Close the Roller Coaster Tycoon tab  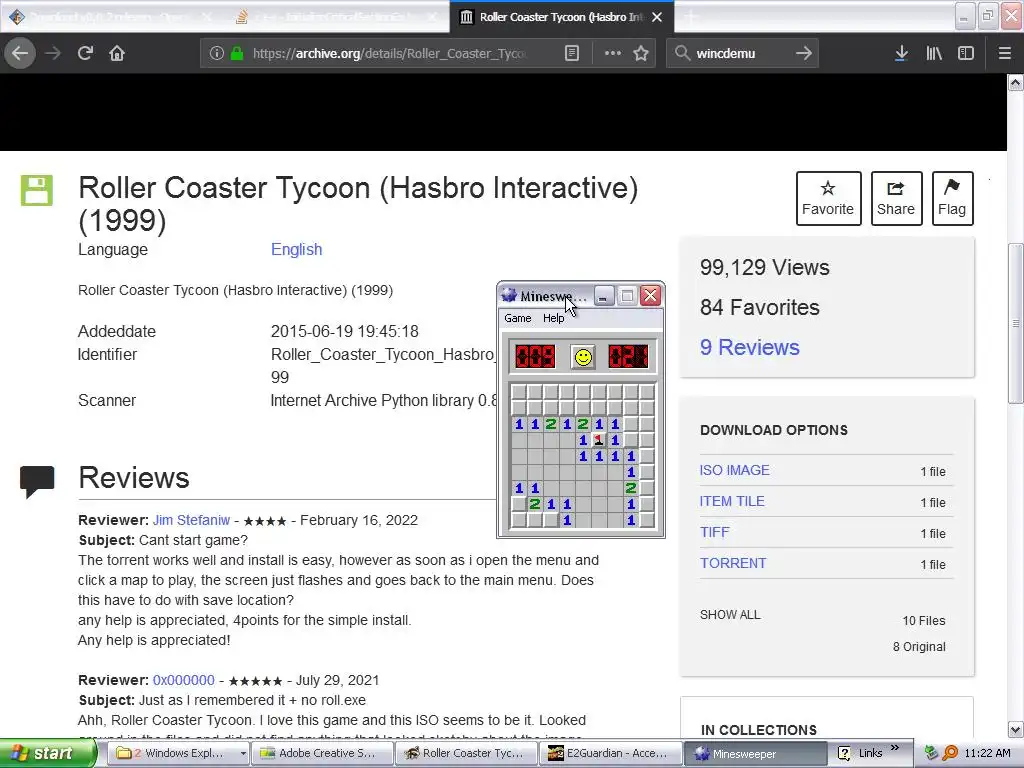coord(658,17)
